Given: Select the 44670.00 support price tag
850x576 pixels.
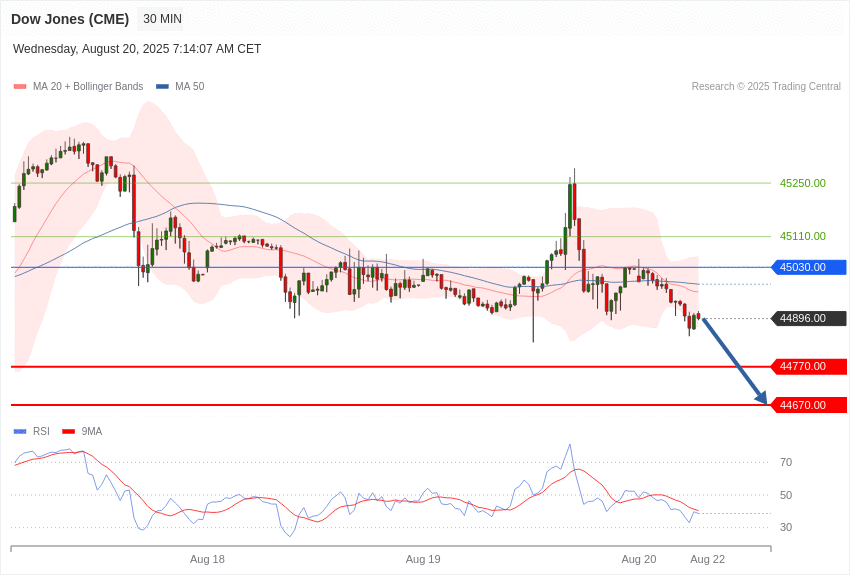Looking at the screenshot, I should [x=808, y=405].
